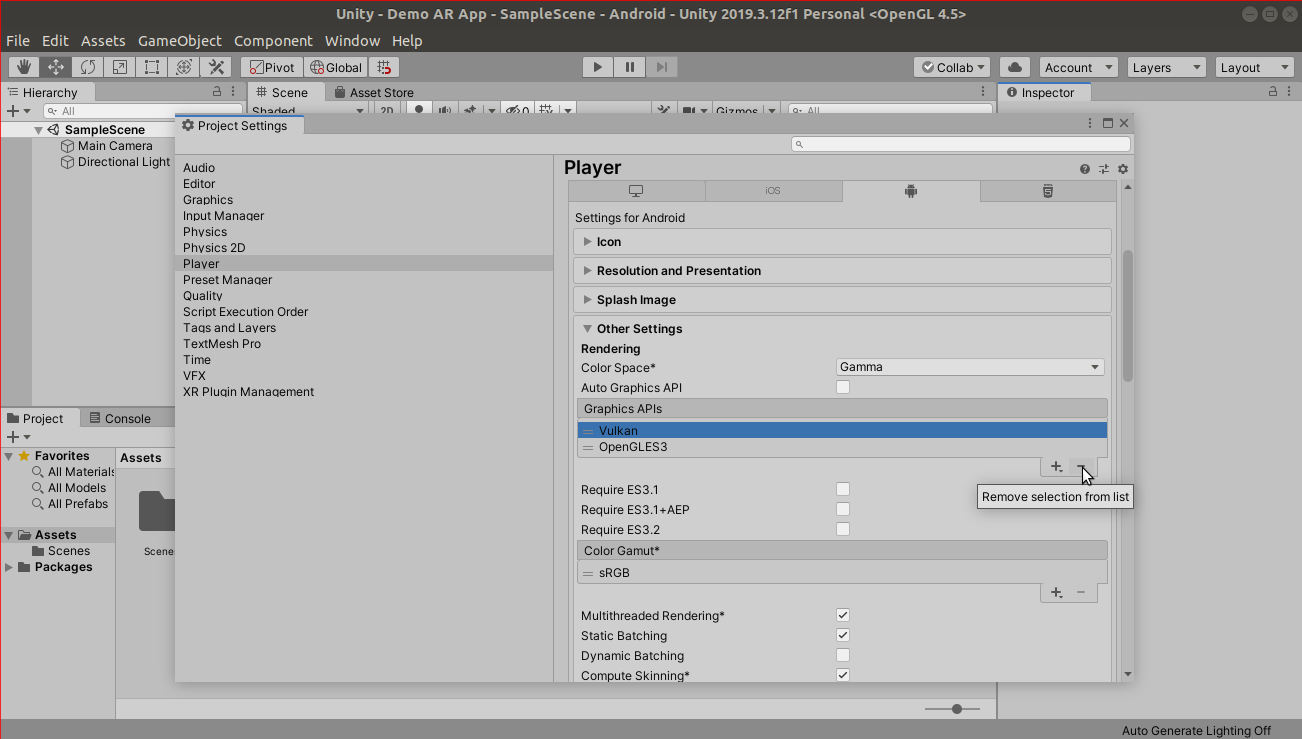This screenshot has height=739, width=1302.
Task: Select the Rotate tool
Action: tap(88, 67)
